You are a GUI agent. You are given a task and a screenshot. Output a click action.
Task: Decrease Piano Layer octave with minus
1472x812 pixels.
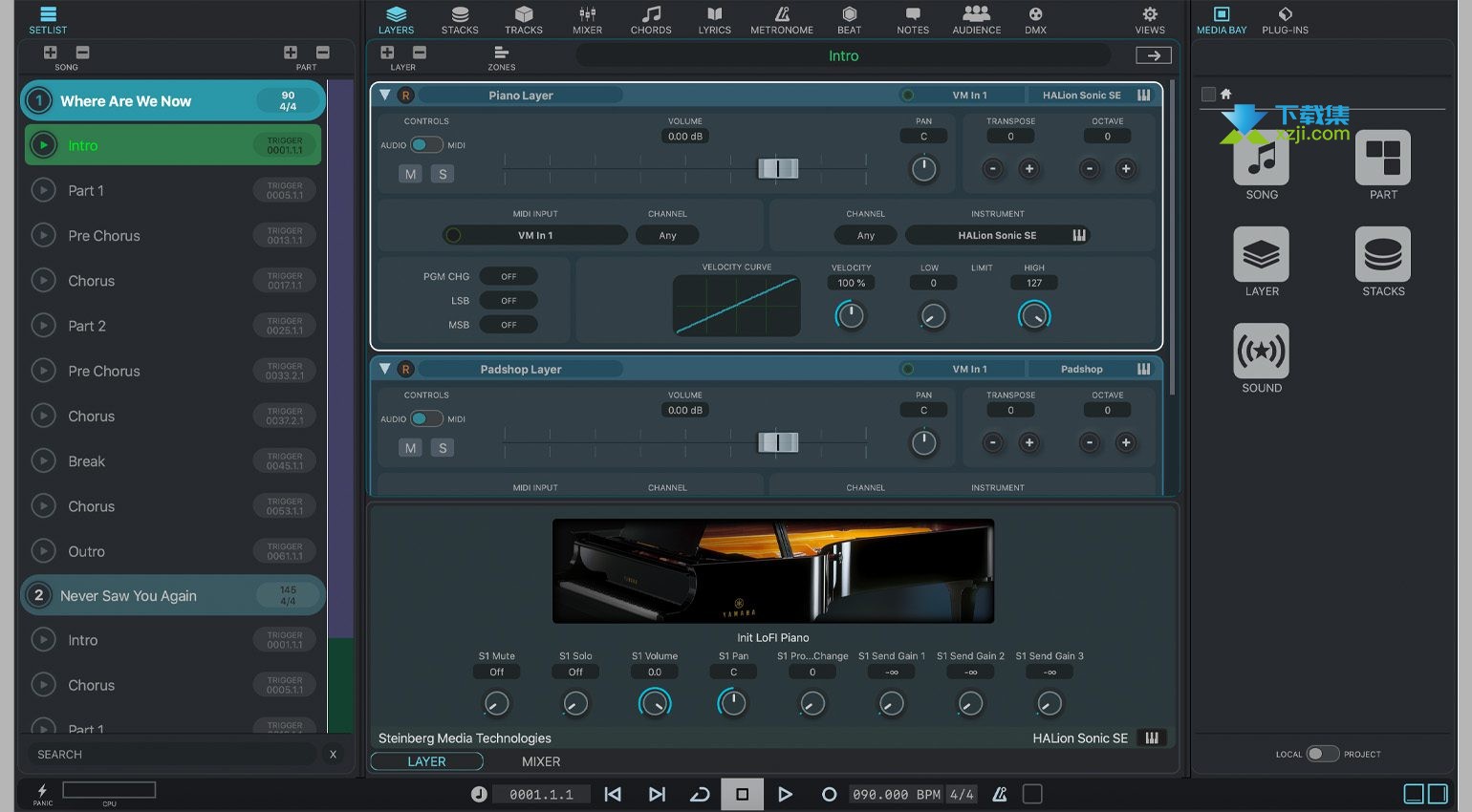click(x=1090, y=169)
